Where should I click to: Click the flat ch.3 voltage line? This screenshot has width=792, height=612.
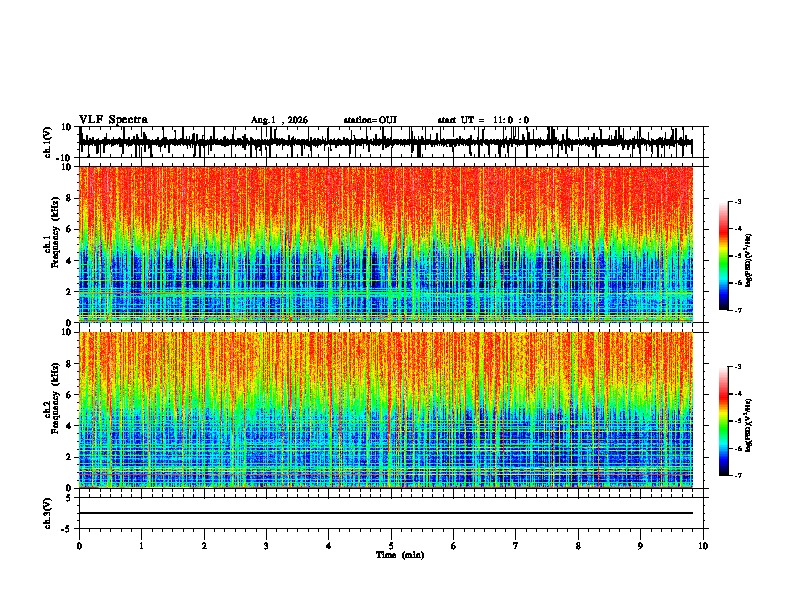pos(386,513)
